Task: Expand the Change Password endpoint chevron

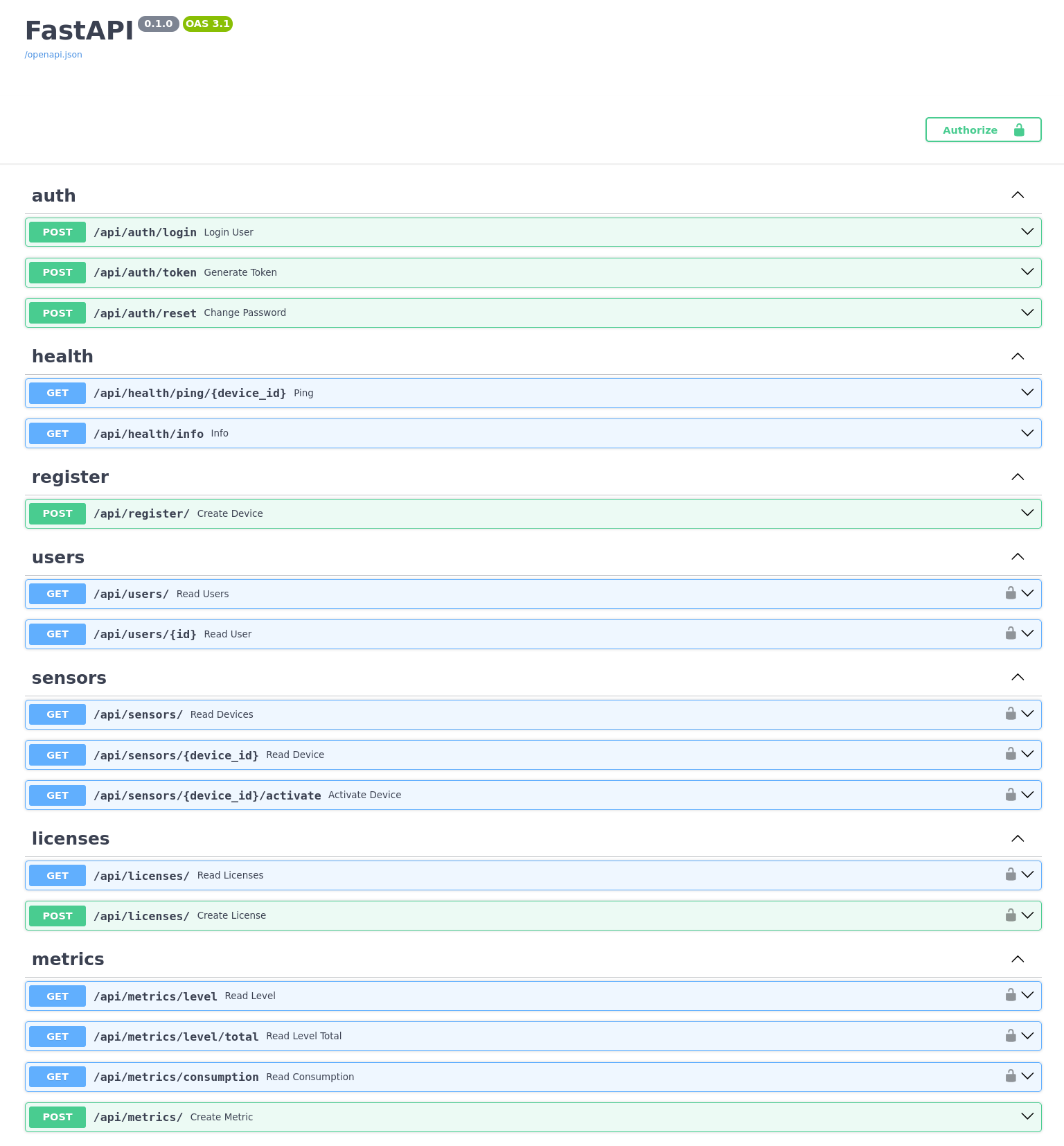Action: pyautogui.click(x=1027, y=312)
